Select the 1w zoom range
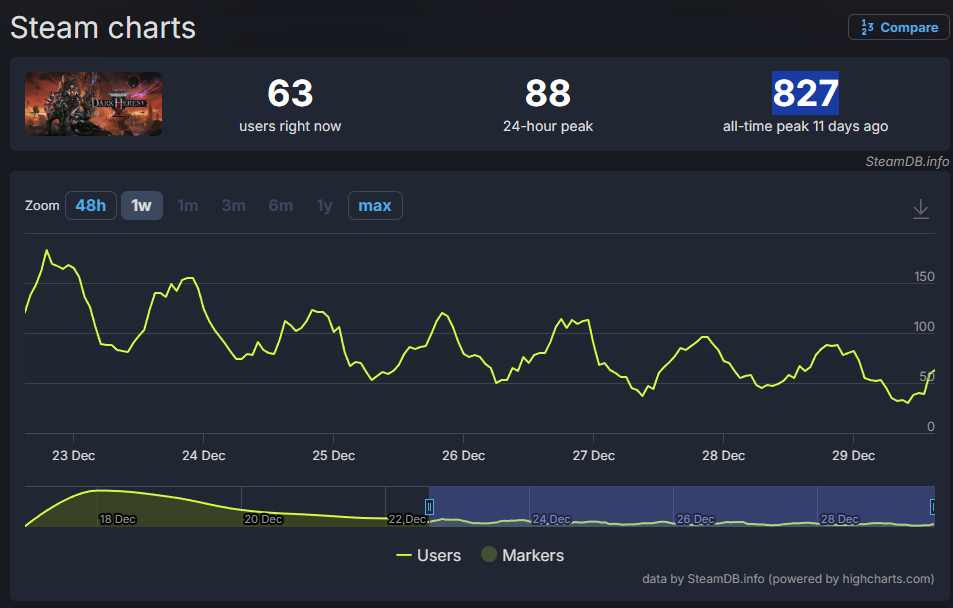The image size is (953, 608). [x=142, y=206]
